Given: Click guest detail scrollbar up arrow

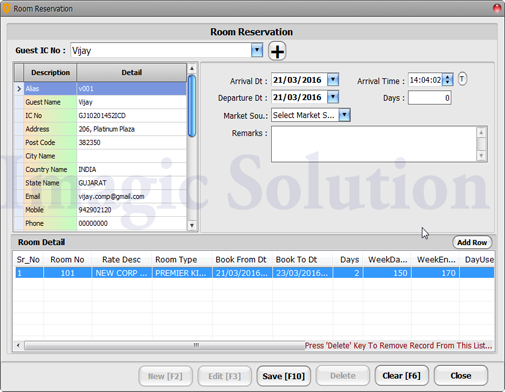Looking at the screenshot, I should 192,68.
